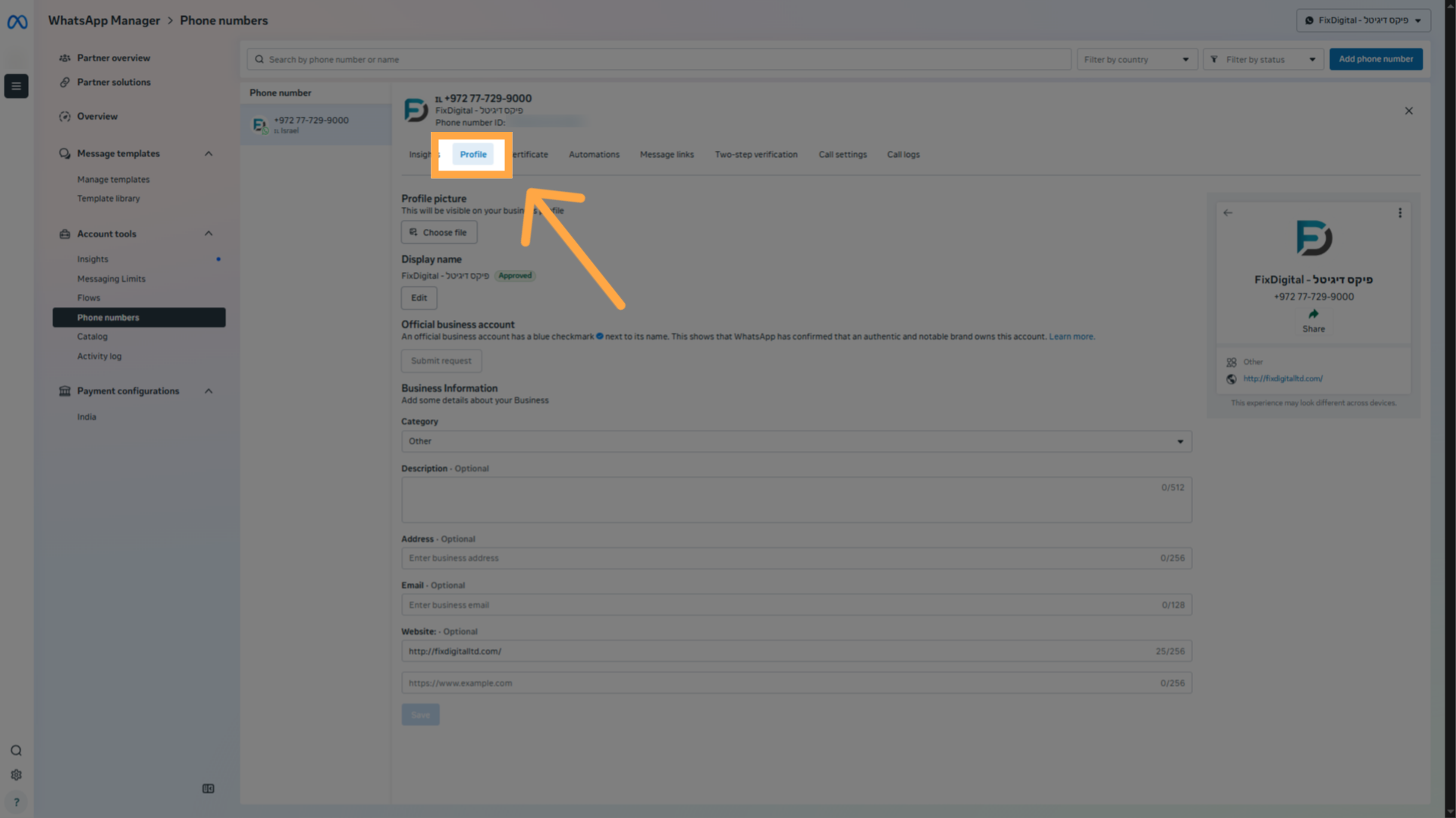Click the FixDigital logo in details header
The image size is (1456, 818).
point(416,110)
